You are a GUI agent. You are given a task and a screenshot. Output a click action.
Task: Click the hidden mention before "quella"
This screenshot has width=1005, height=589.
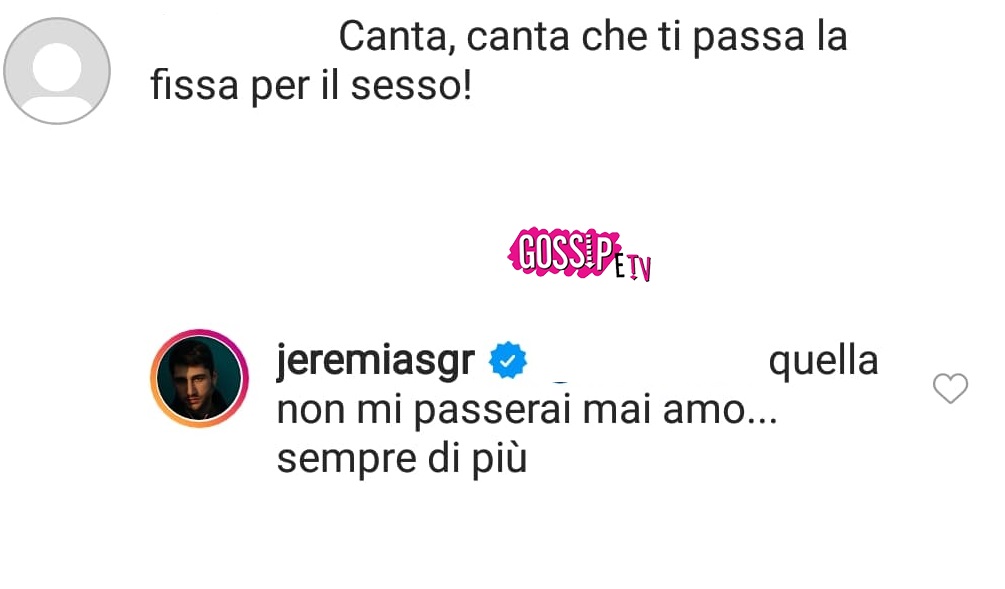pyautogui.click(x=647, y=362)
